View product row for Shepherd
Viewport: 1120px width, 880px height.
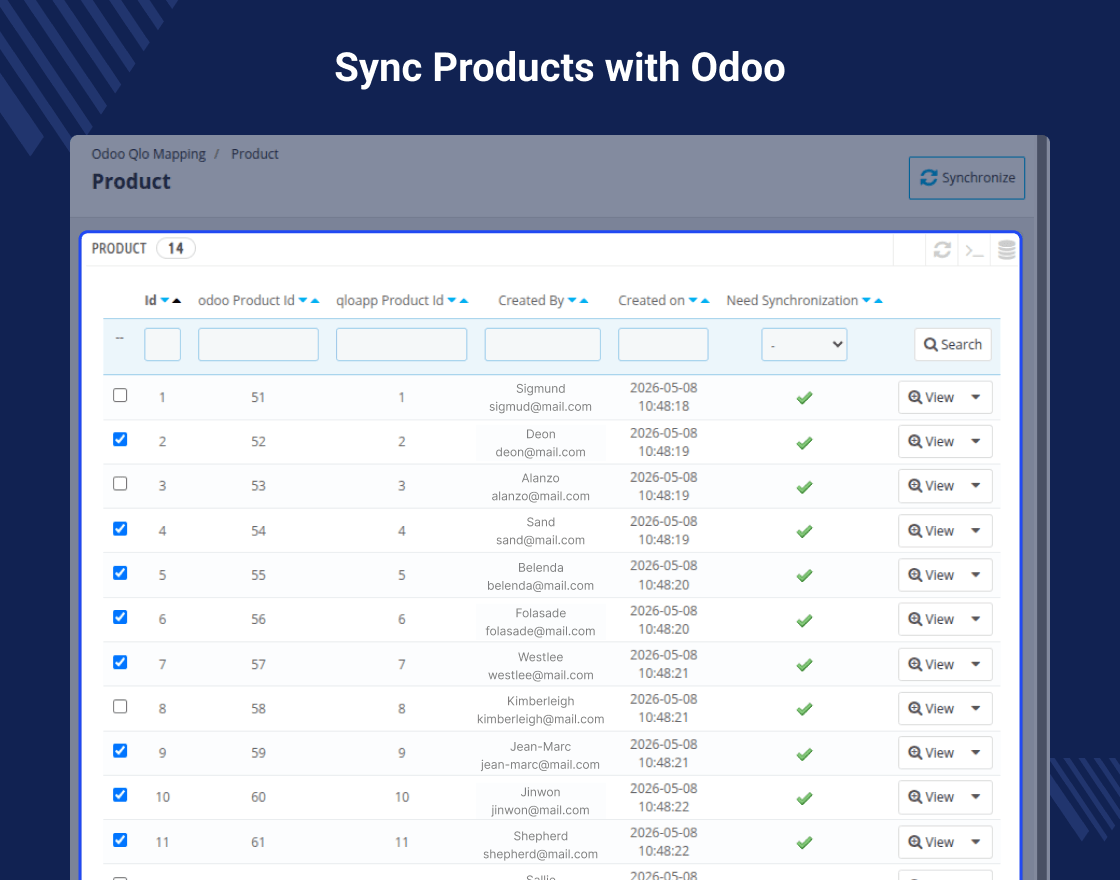coord(930,842)
